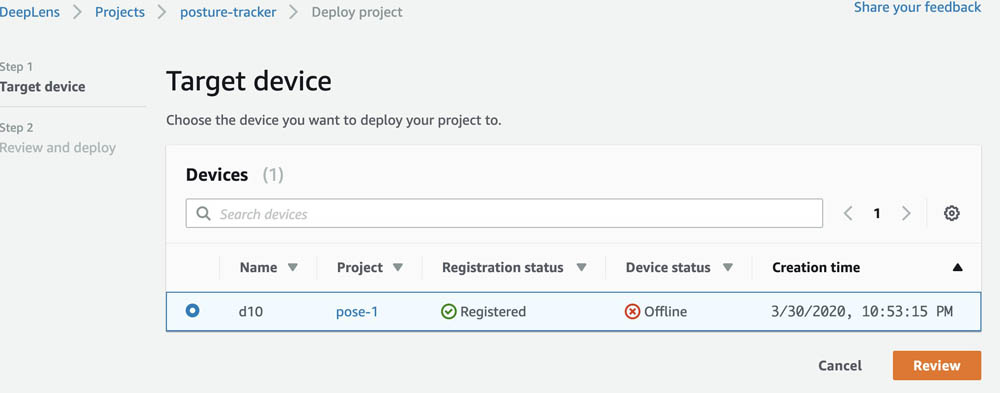Sort by Device status arrow
The image size is (1000, 393).
tap(728, 267)
